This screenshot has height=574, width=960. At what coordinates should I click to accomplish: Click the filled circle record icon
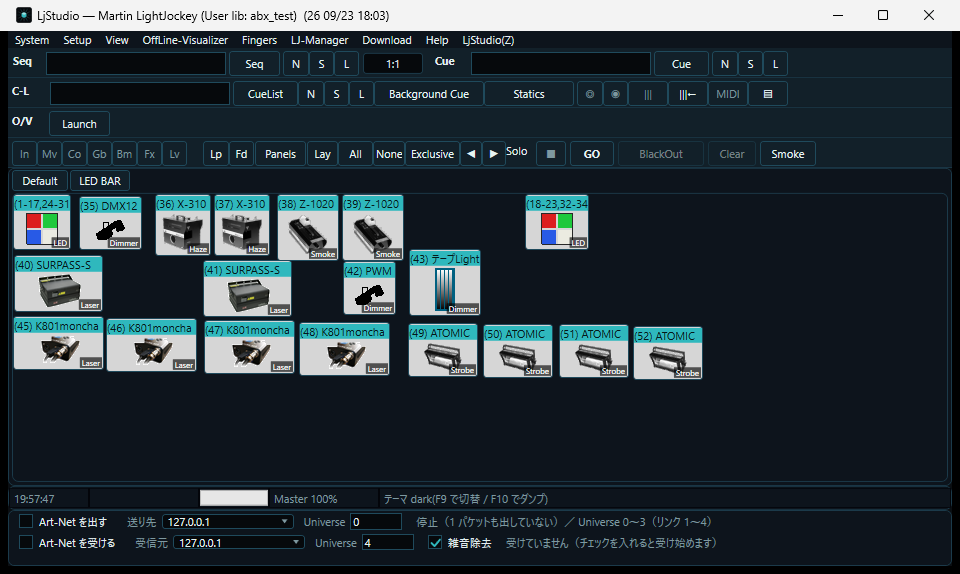point(615,94)
